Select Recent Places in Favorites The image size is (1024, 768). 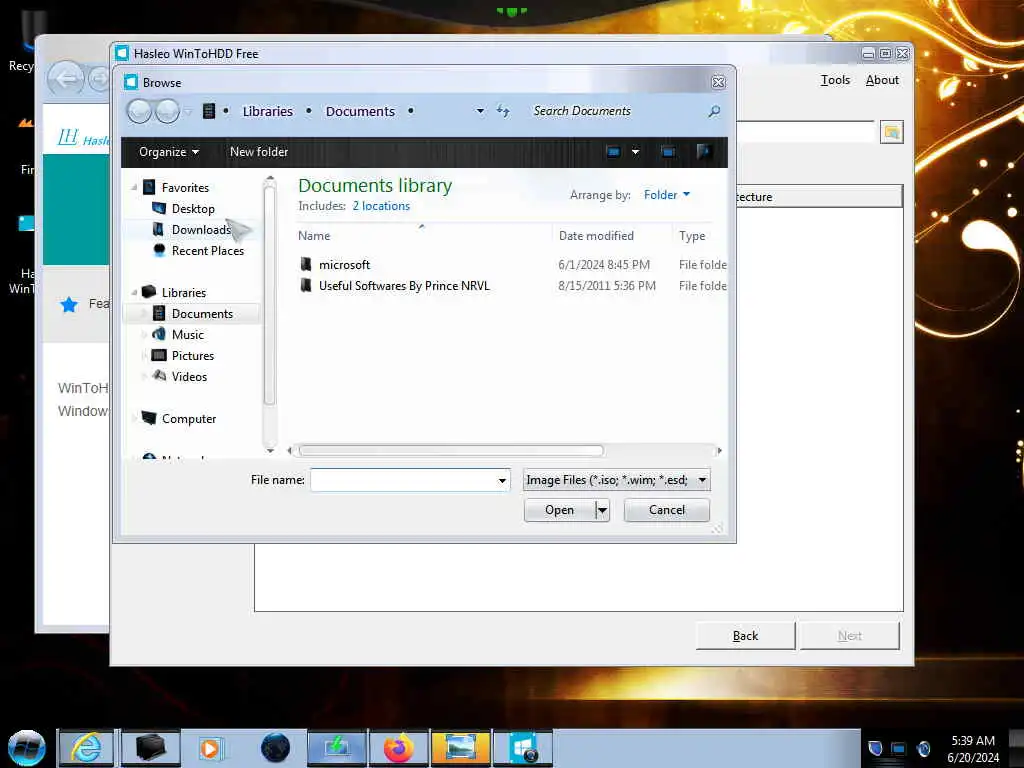pyautogui.click(x=208, y=251)
